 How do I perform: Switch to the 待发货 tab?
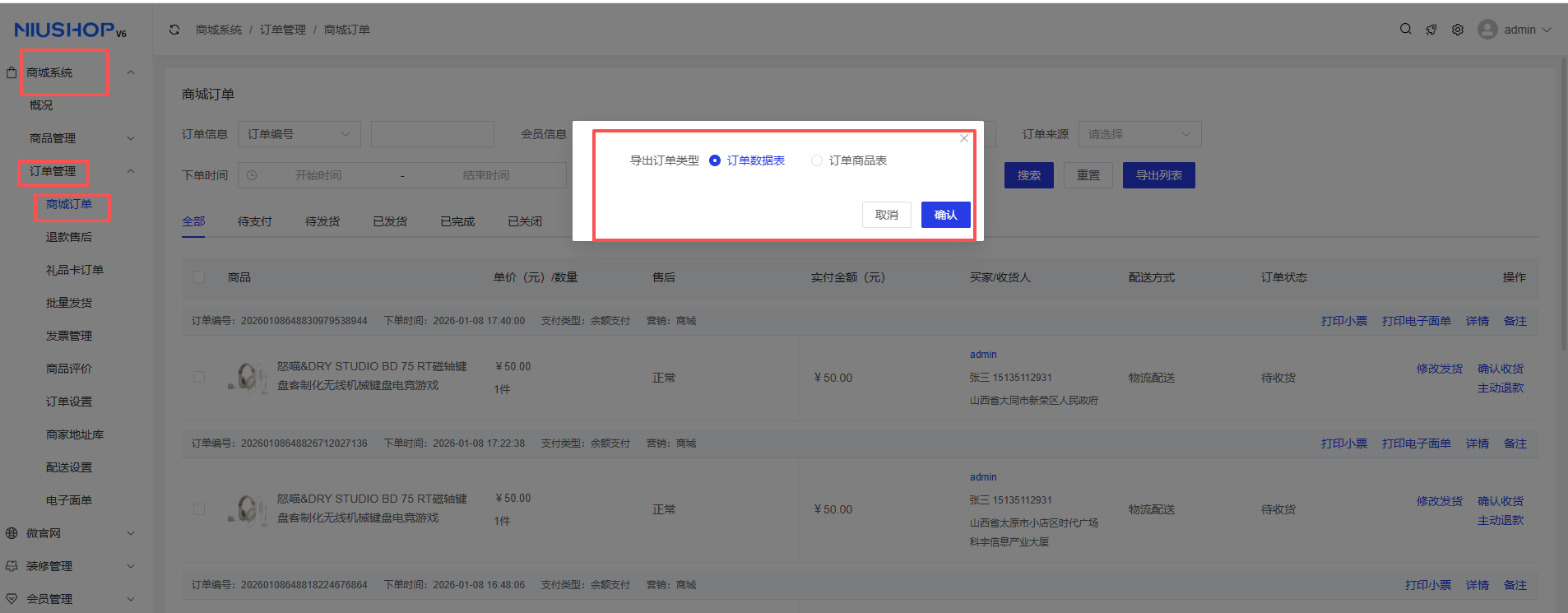pos(322,221)
